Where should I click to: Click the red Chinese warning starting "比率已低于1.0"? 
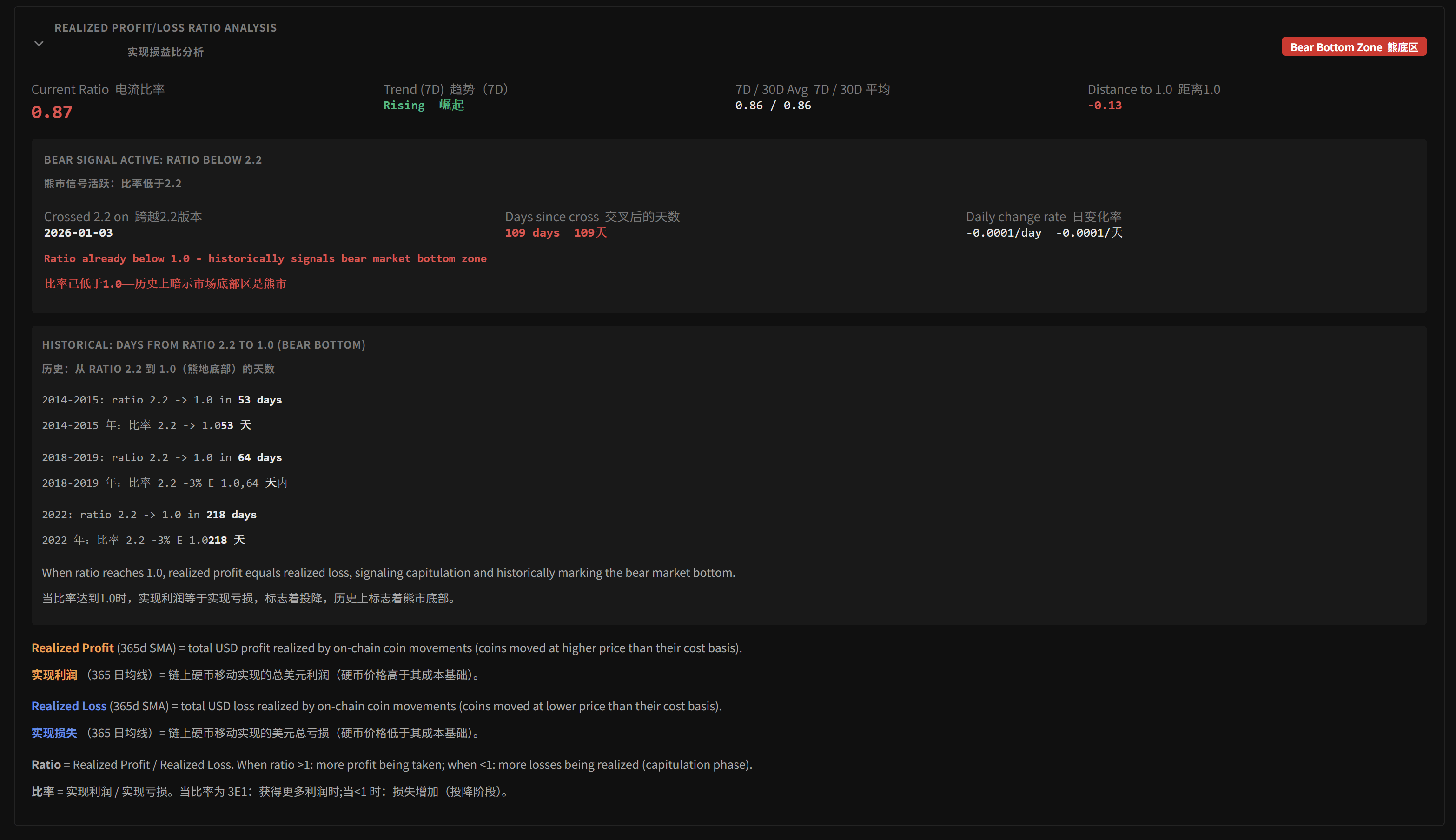(165, 284)
